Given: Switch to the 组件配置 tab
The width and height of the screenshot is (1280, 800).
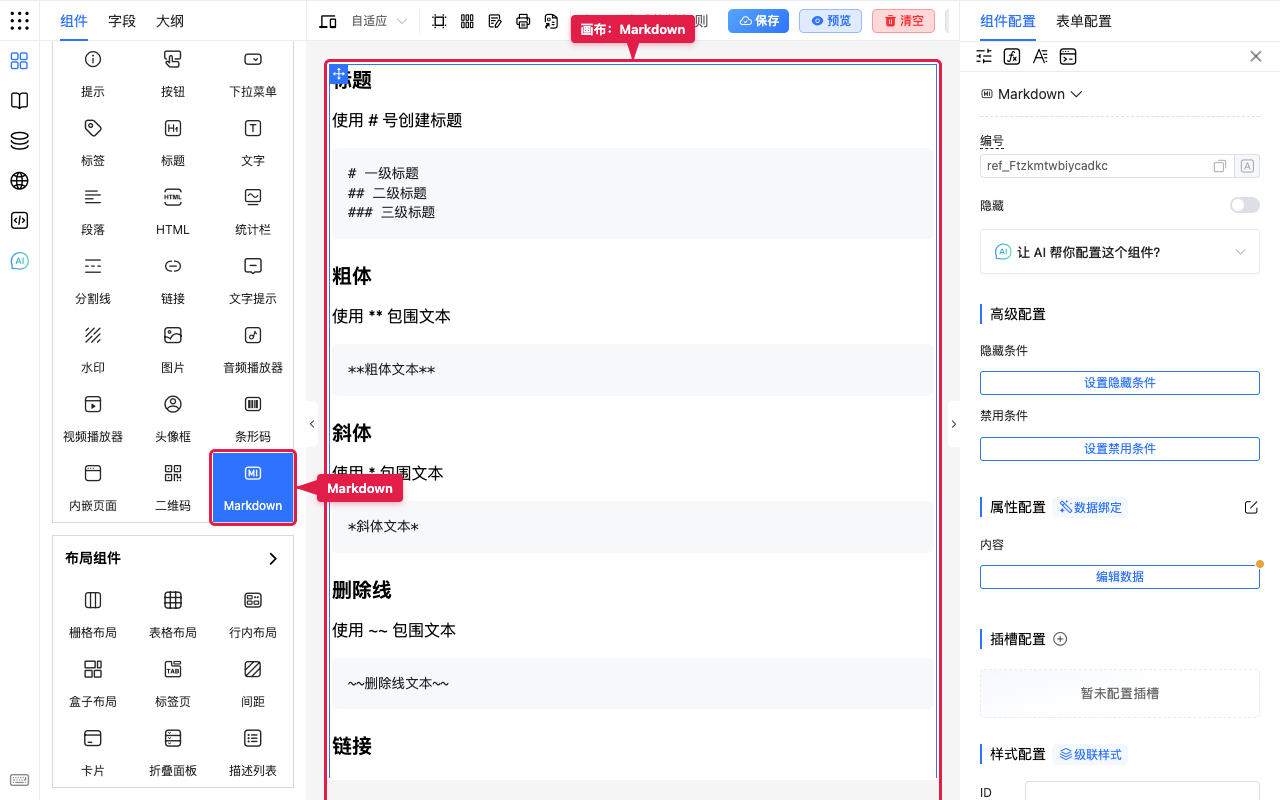Looking at the screenshot, I should (x=1008, y=21).
